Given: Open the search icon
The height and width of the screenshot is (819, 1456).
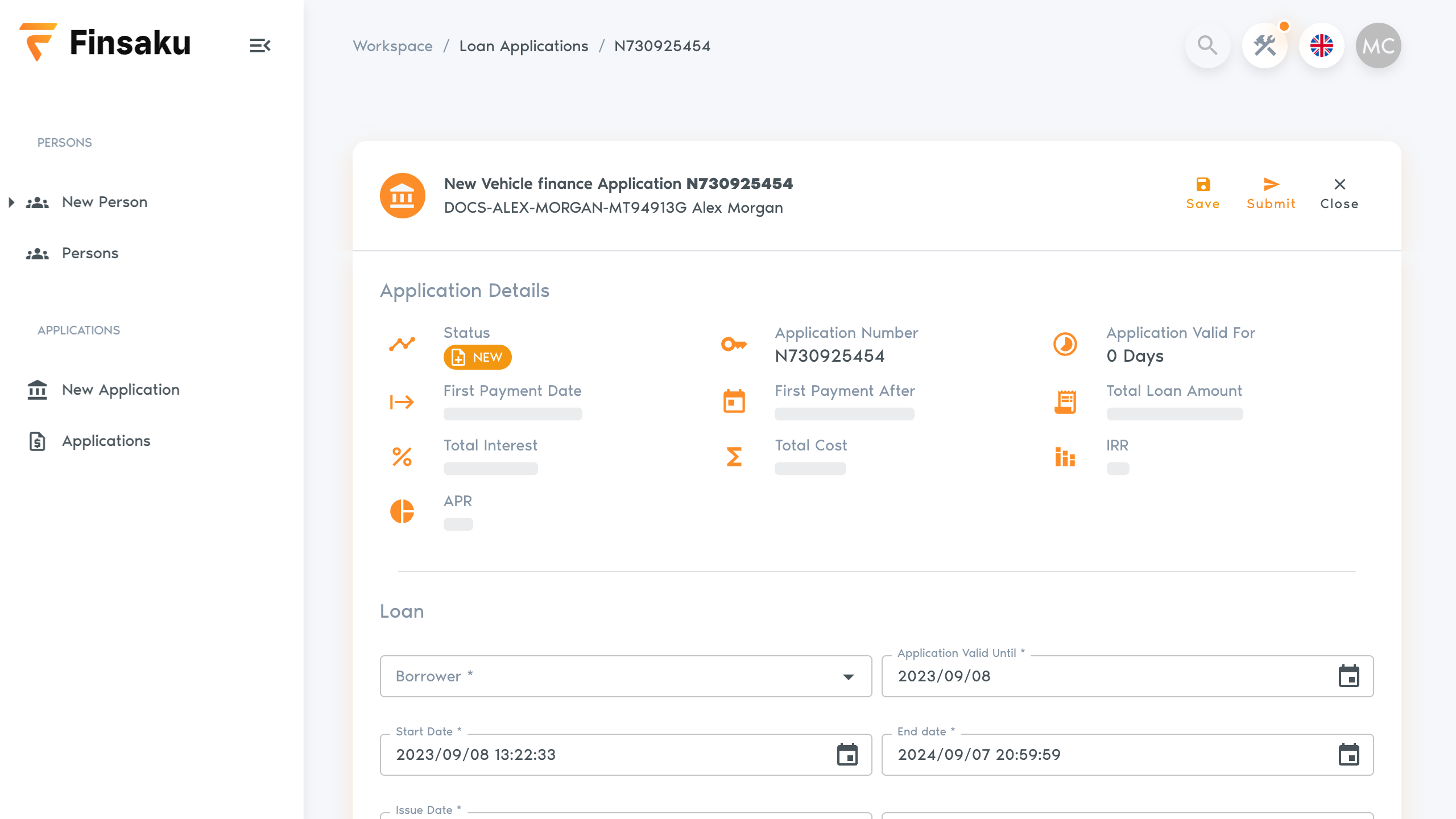Looking at the screenshot, I should coord(1207,45).
